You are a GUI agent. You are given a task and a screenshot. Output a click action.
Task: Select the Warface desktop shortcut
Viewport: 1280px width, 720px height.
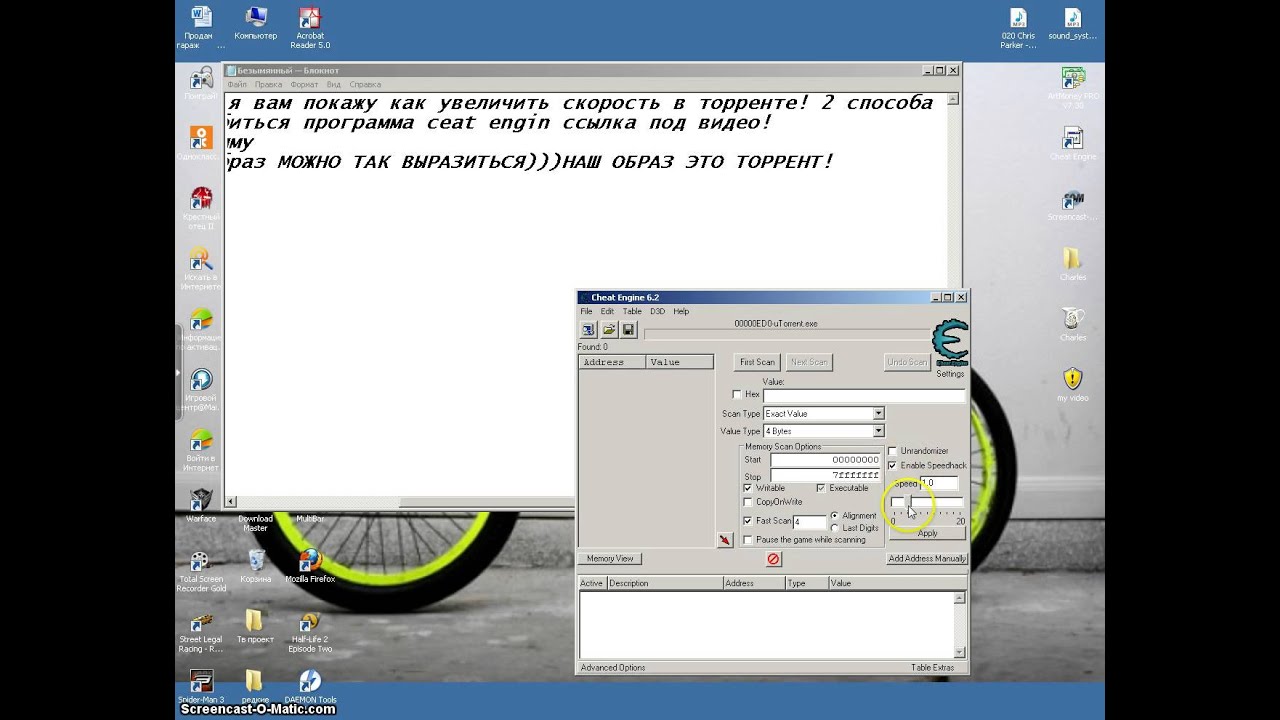tap(201, 500)
